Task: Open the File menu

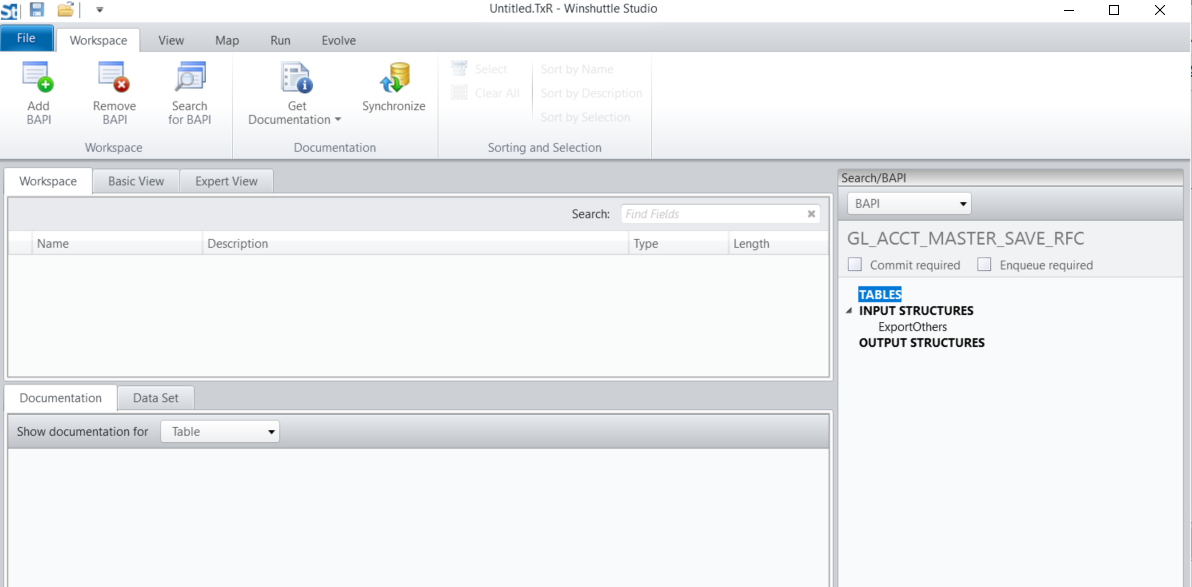Action: click(x=27, y=38)
